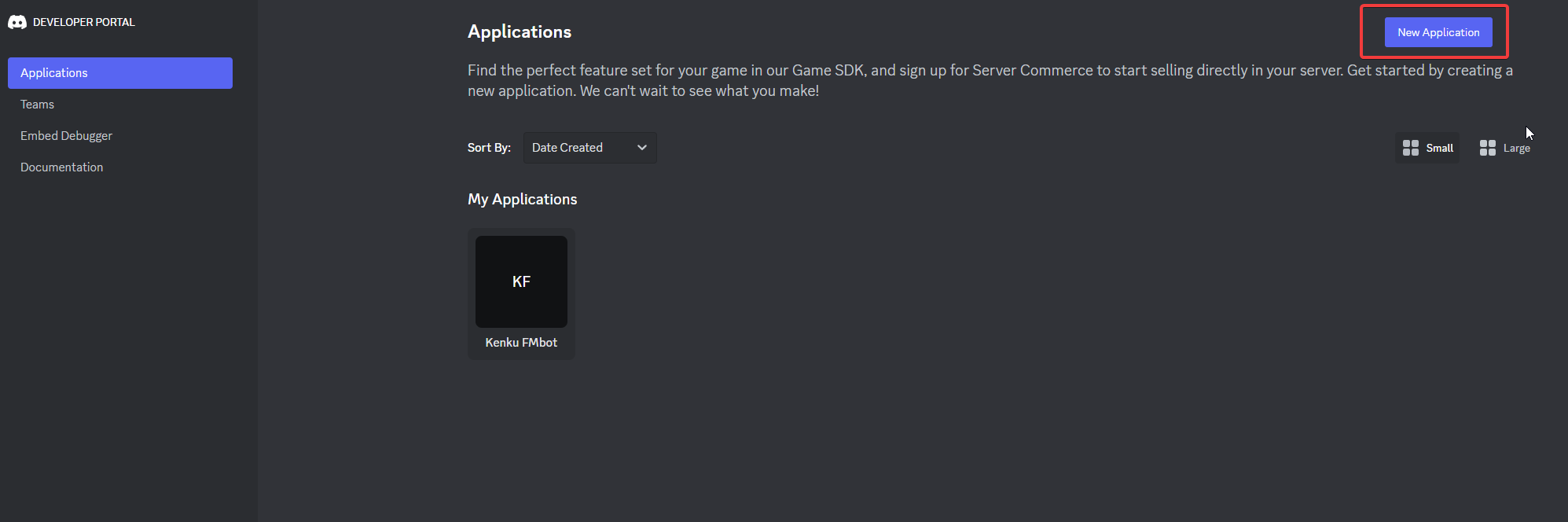
Task: Click the Kenku FMbot application name
Action: pyautogui.click(x=521, y=343)
